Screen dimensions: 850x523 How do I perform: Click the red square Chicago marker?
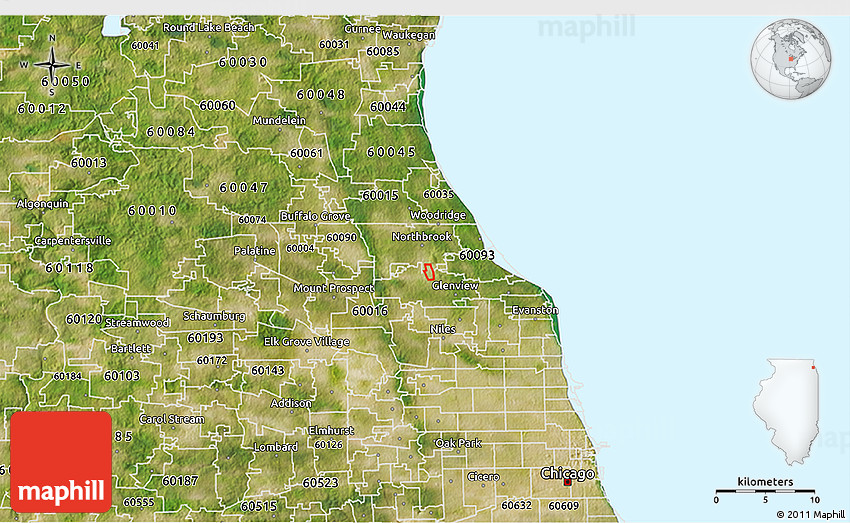pyautogui.click(x=568, y=482)
